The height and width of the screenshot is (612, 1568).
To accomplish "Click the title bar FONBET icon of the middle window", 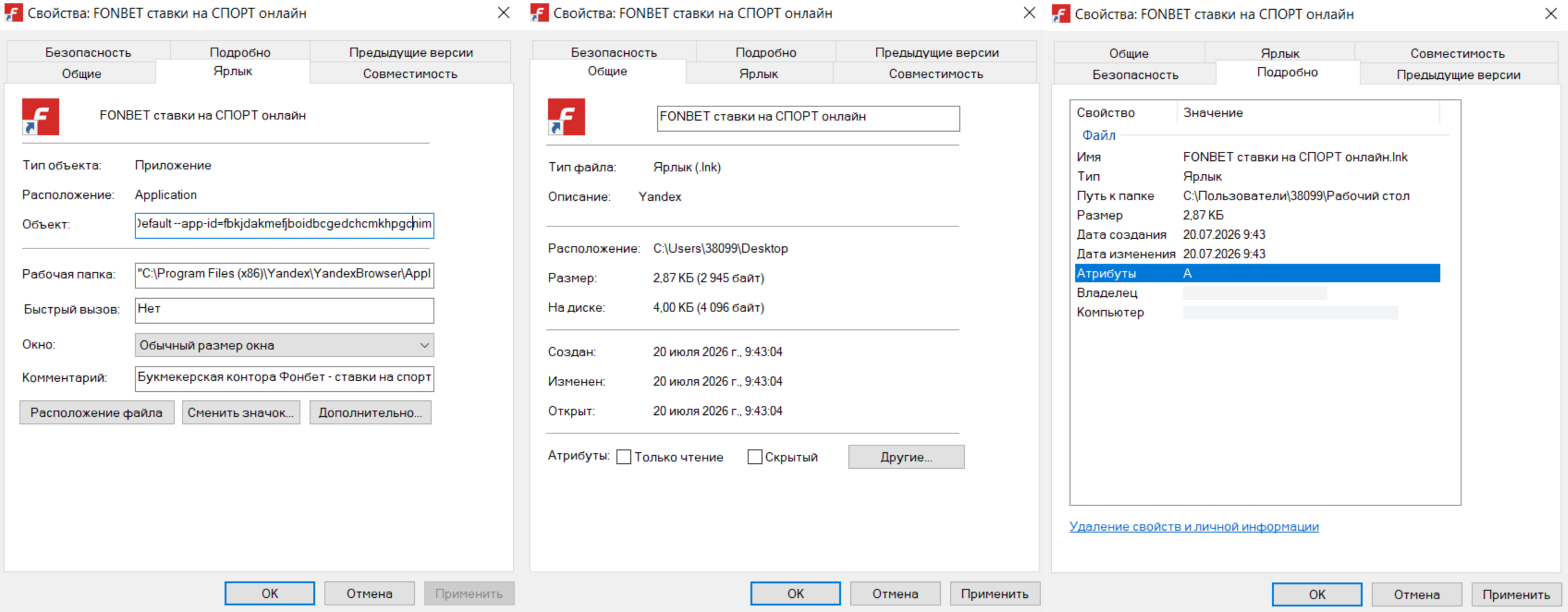I will (540, 13).
